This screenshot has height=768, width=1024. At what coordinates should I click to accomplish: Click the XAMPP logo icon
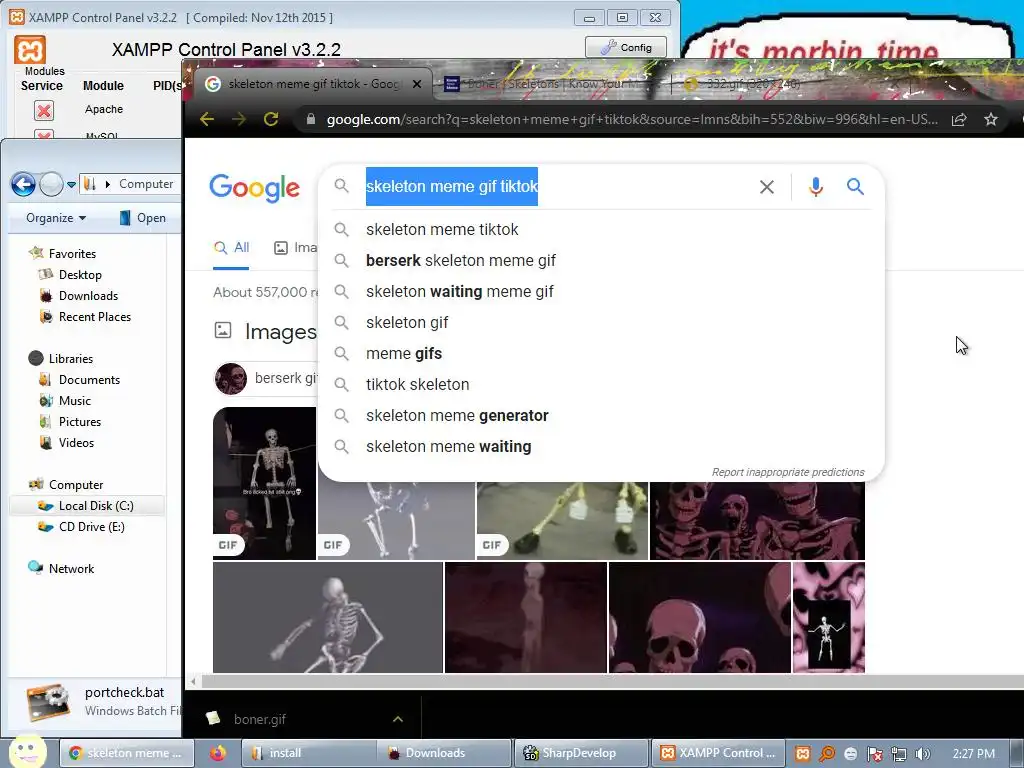(x=30, y=50)
